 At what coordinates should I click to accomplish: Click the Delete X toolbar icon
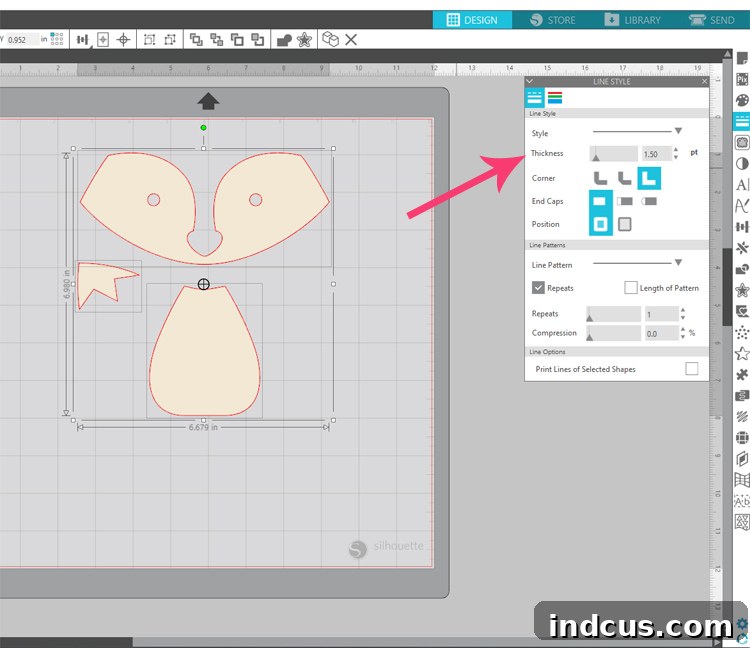click(351, 40)
